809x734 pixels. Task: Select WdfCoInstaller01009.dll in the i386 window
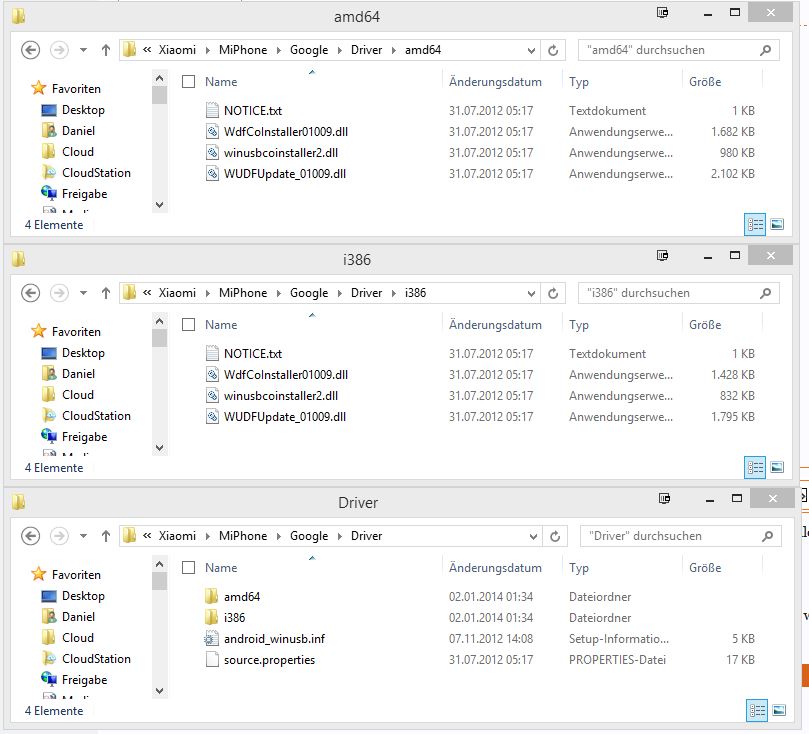tap(285, 375)
